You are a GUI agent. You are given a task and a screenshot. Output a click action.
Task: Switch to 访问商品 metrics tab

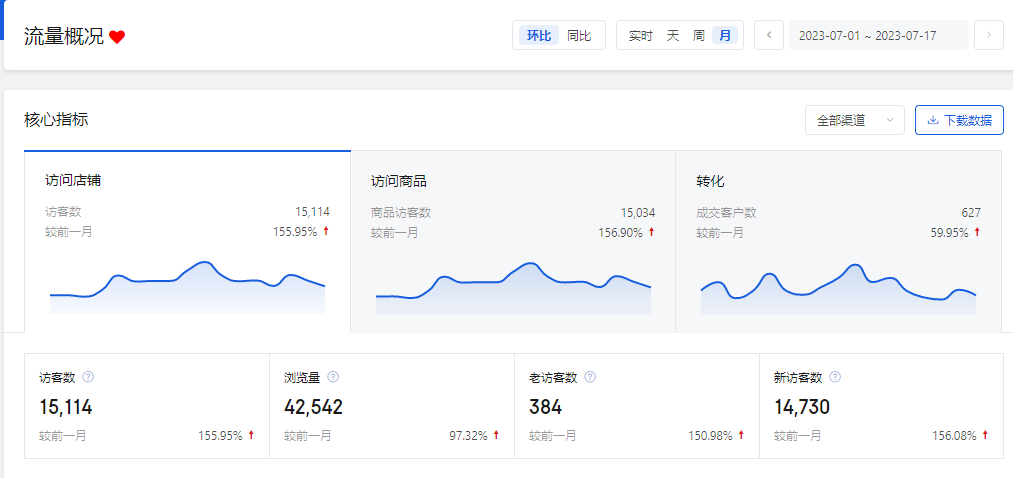(x=513, y=240)
